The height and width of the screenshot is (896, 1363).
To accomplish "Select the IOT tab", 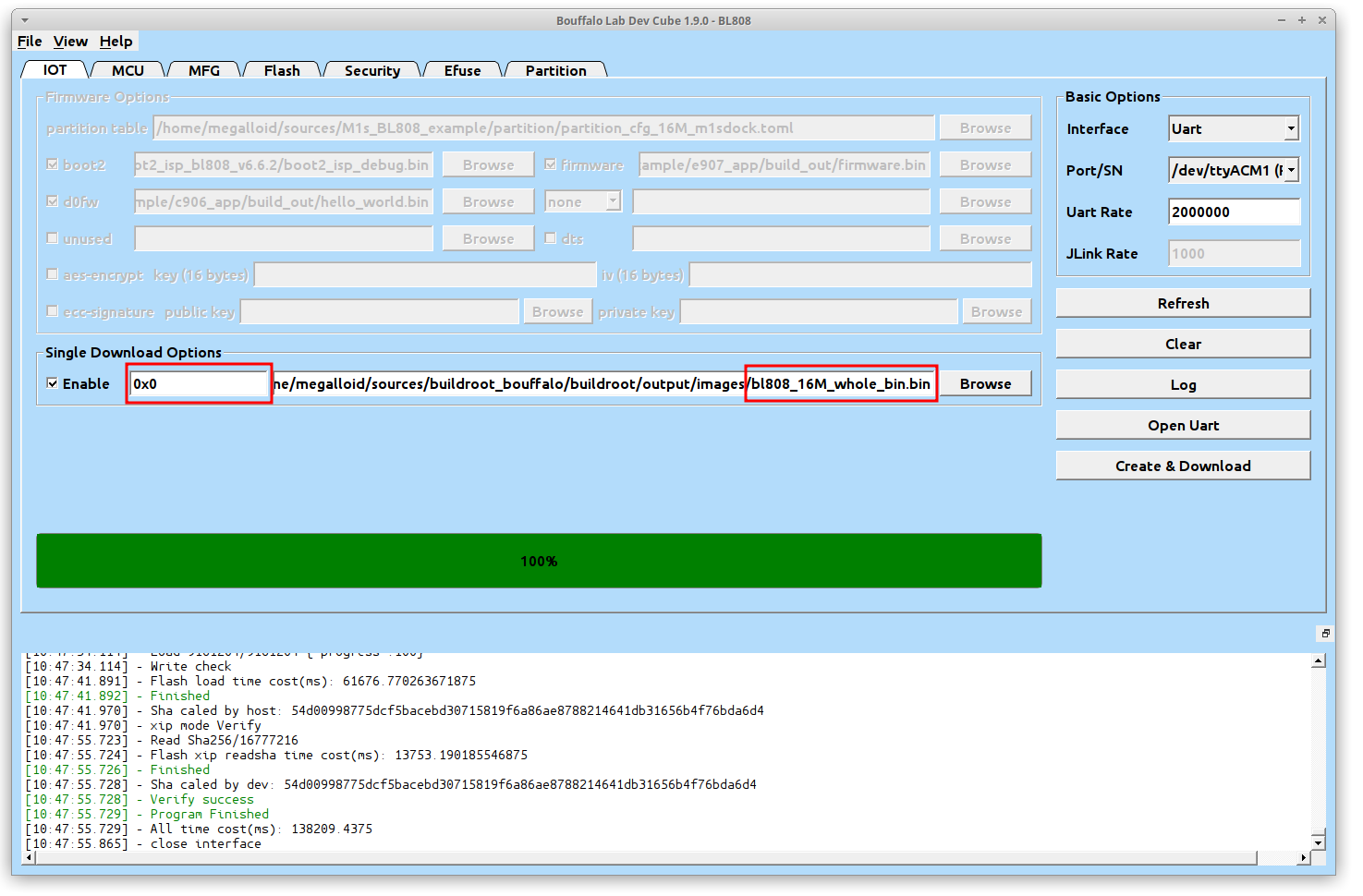I will (55, 70).
